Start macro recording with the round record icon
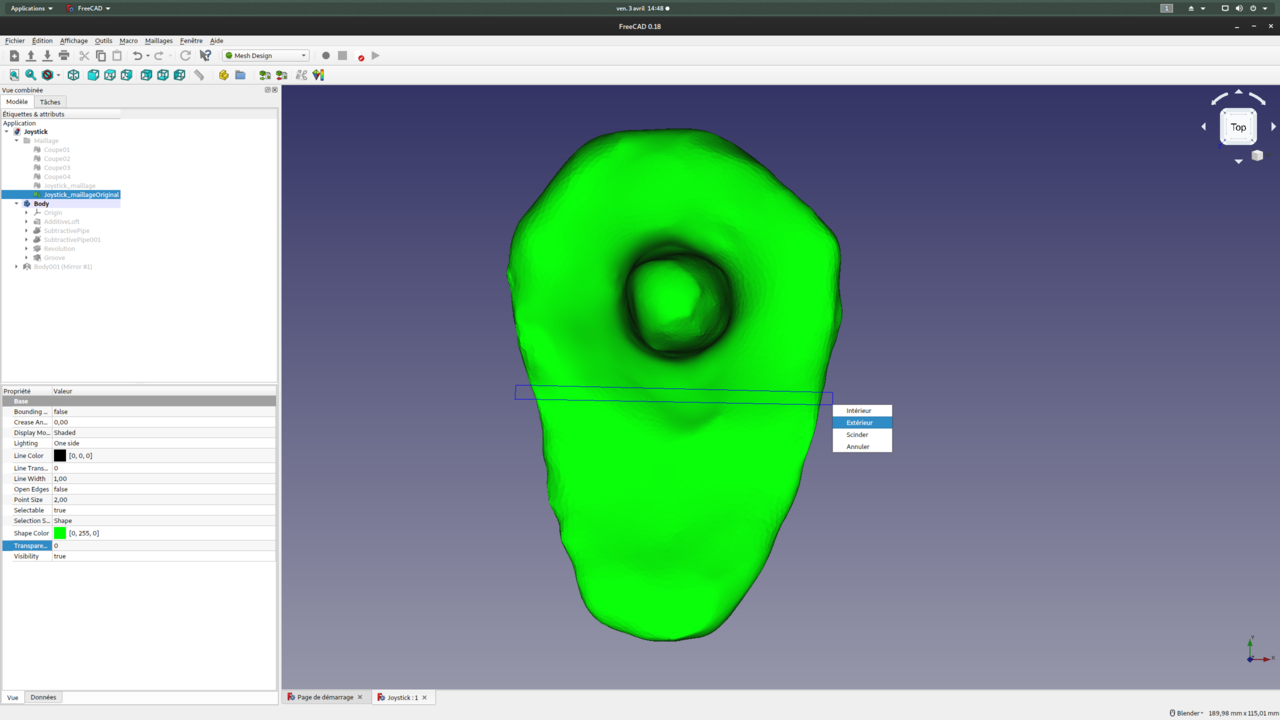Image resolution: width=1280 pixels, height=720 pixels. (x=326, y=56)
